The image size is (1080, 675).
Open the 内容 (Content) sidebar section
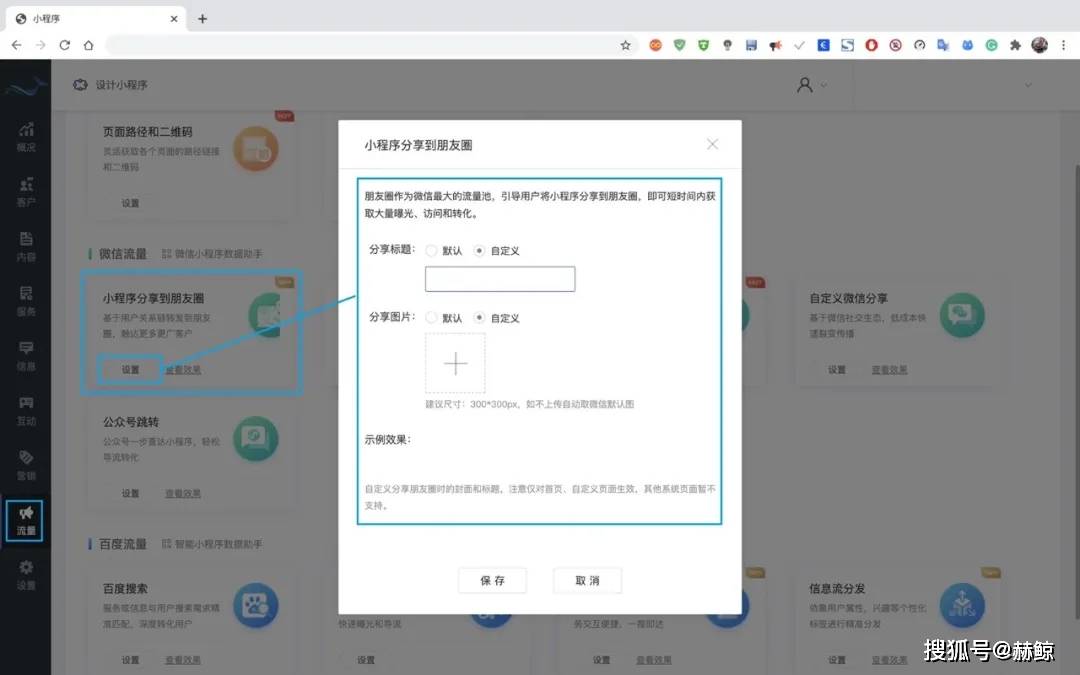[x=25, y=244]
